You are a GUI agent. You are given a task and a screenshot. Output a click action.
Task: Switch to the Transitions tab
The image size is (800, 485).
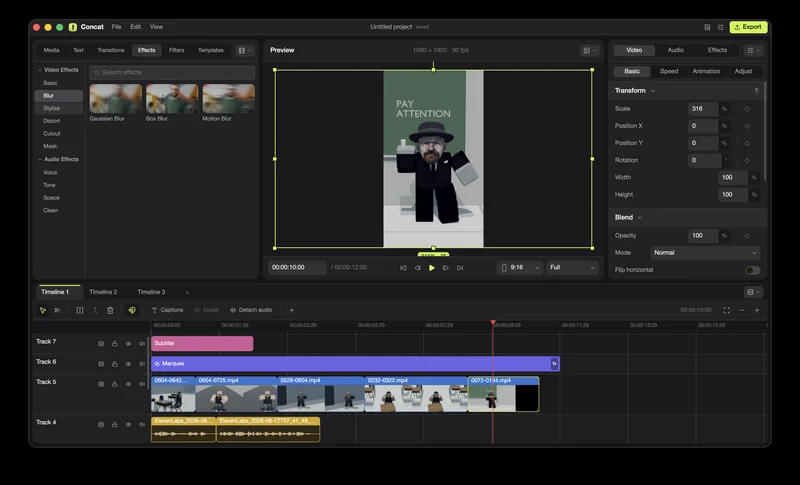pos(111,50)
